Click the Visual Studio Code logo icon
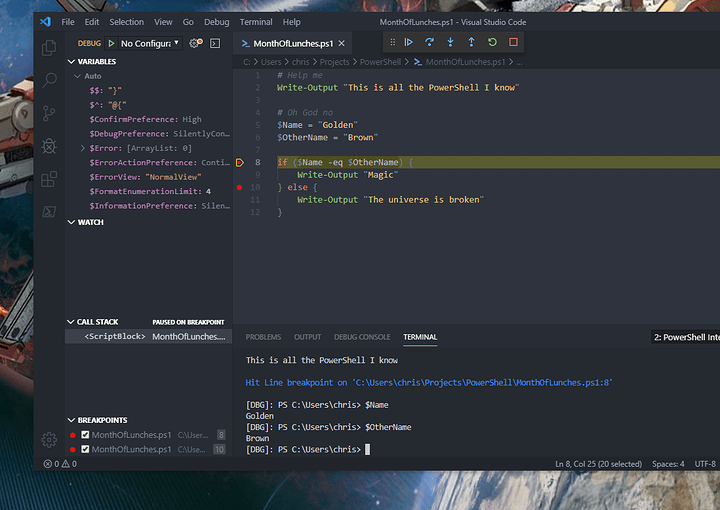720x510 pixels. point(45,22)
